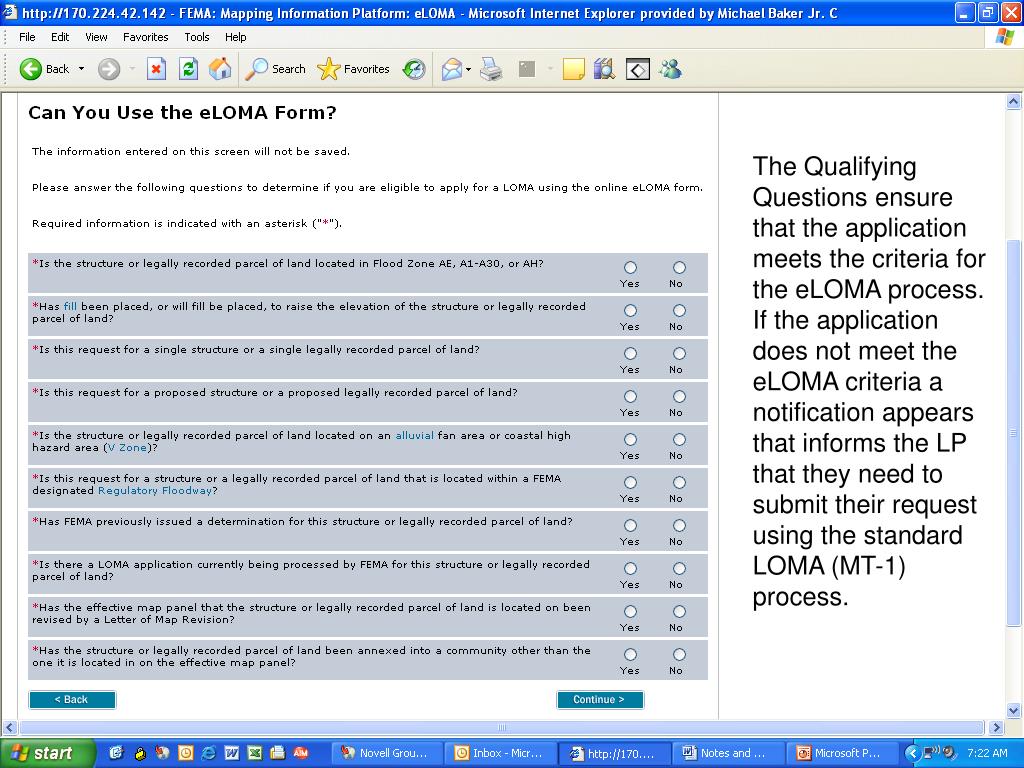Select No for annexed into community question
The image size is (1024, 768).
tap(679, 654)
